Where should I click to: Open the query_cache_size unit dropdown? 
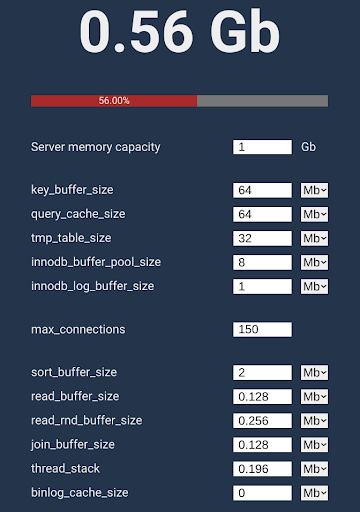314,214
